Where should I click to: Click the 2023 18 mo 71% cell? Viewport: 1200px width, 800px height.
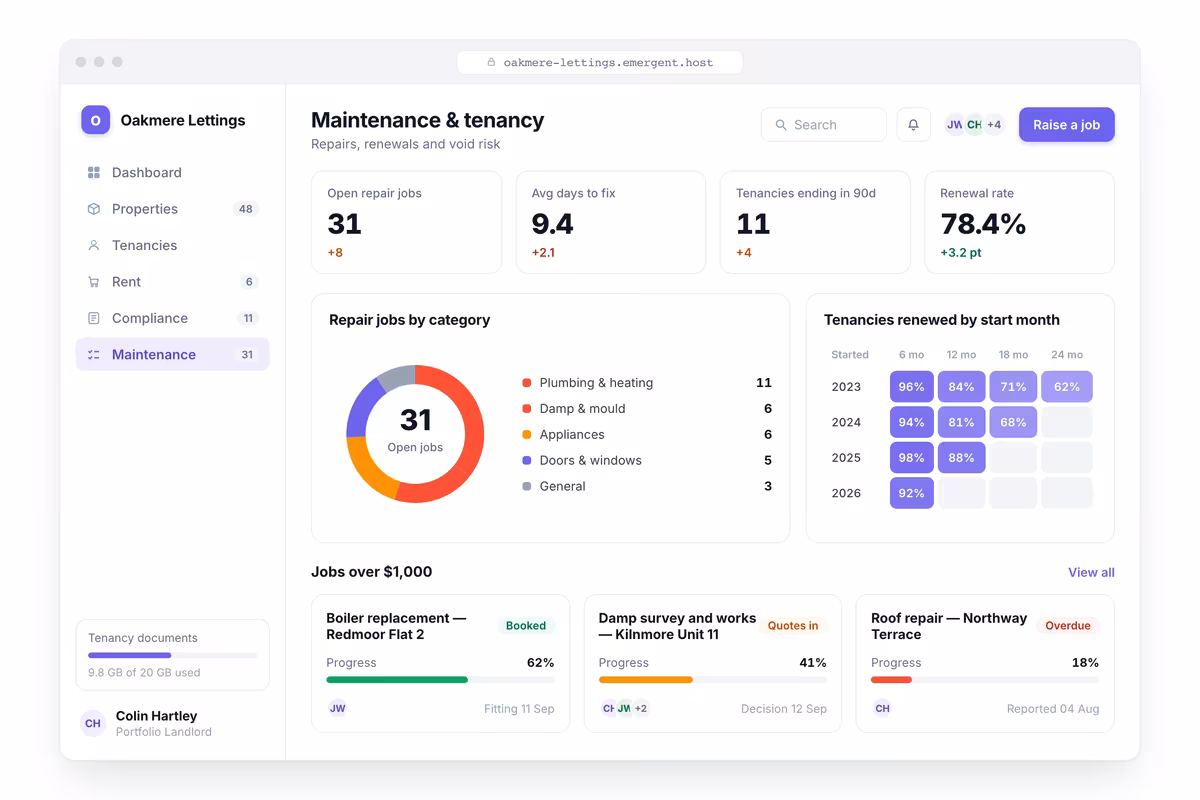coord(1013,387)
